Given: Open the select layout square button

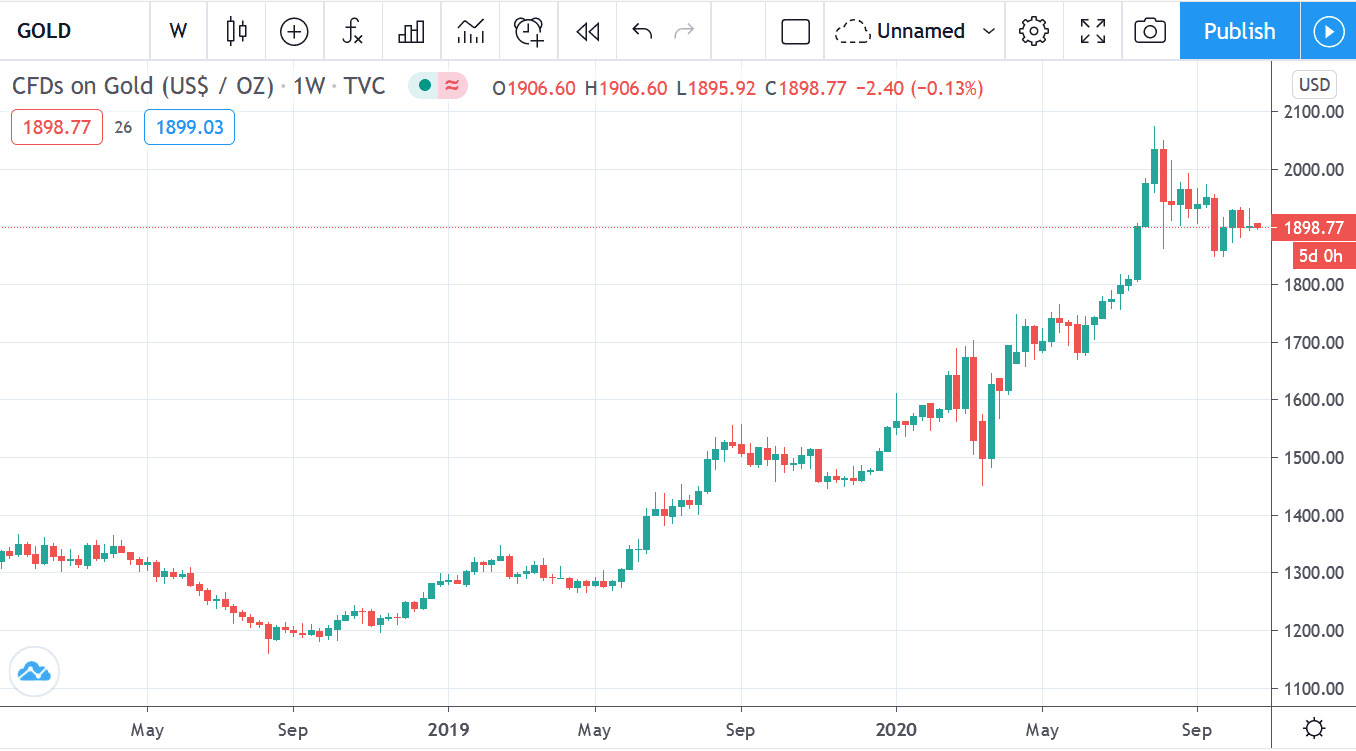Looking at the screenshot, I should pos(795,31).
